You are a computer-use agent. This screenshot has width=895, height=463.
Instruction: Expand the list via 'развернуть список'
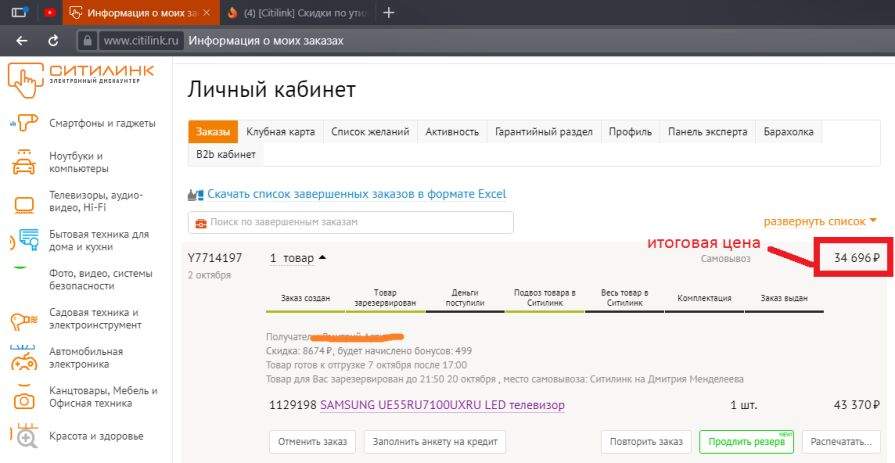click(820, 221)
